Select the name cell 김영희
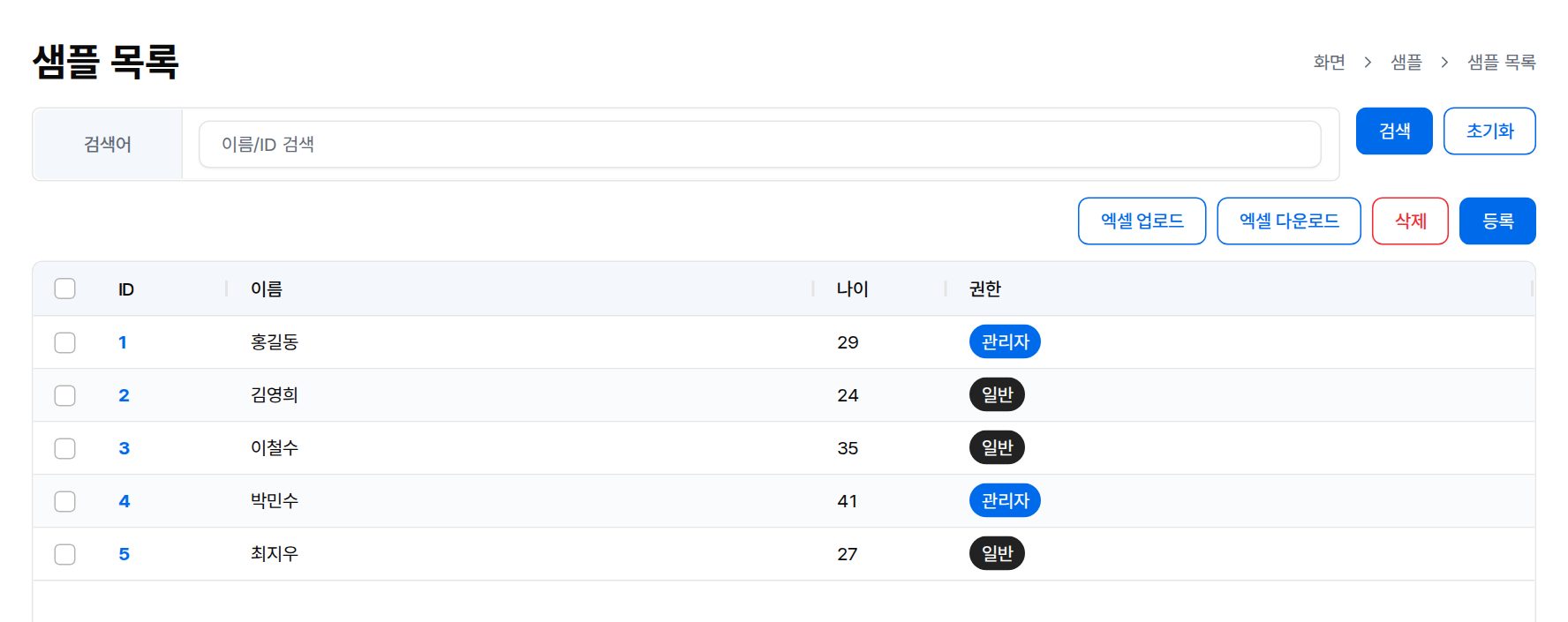This screenshot has width=1568, height=622. [275, 394]
